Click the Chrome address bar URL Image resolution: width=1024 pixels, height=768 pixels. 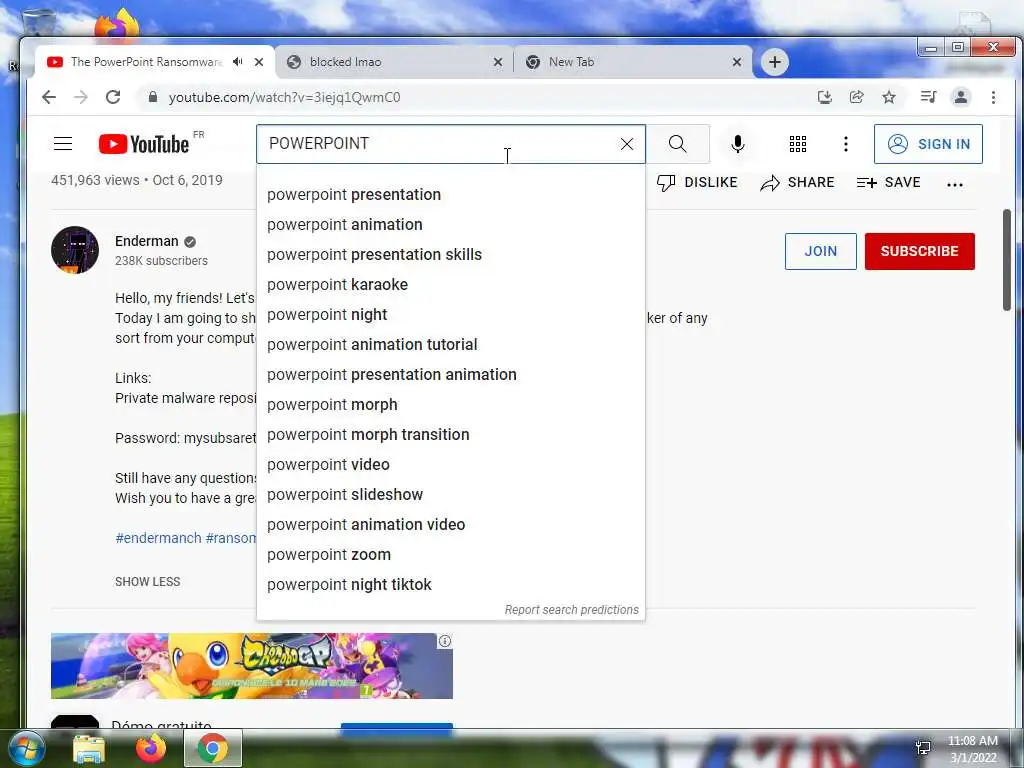point(285,97)
